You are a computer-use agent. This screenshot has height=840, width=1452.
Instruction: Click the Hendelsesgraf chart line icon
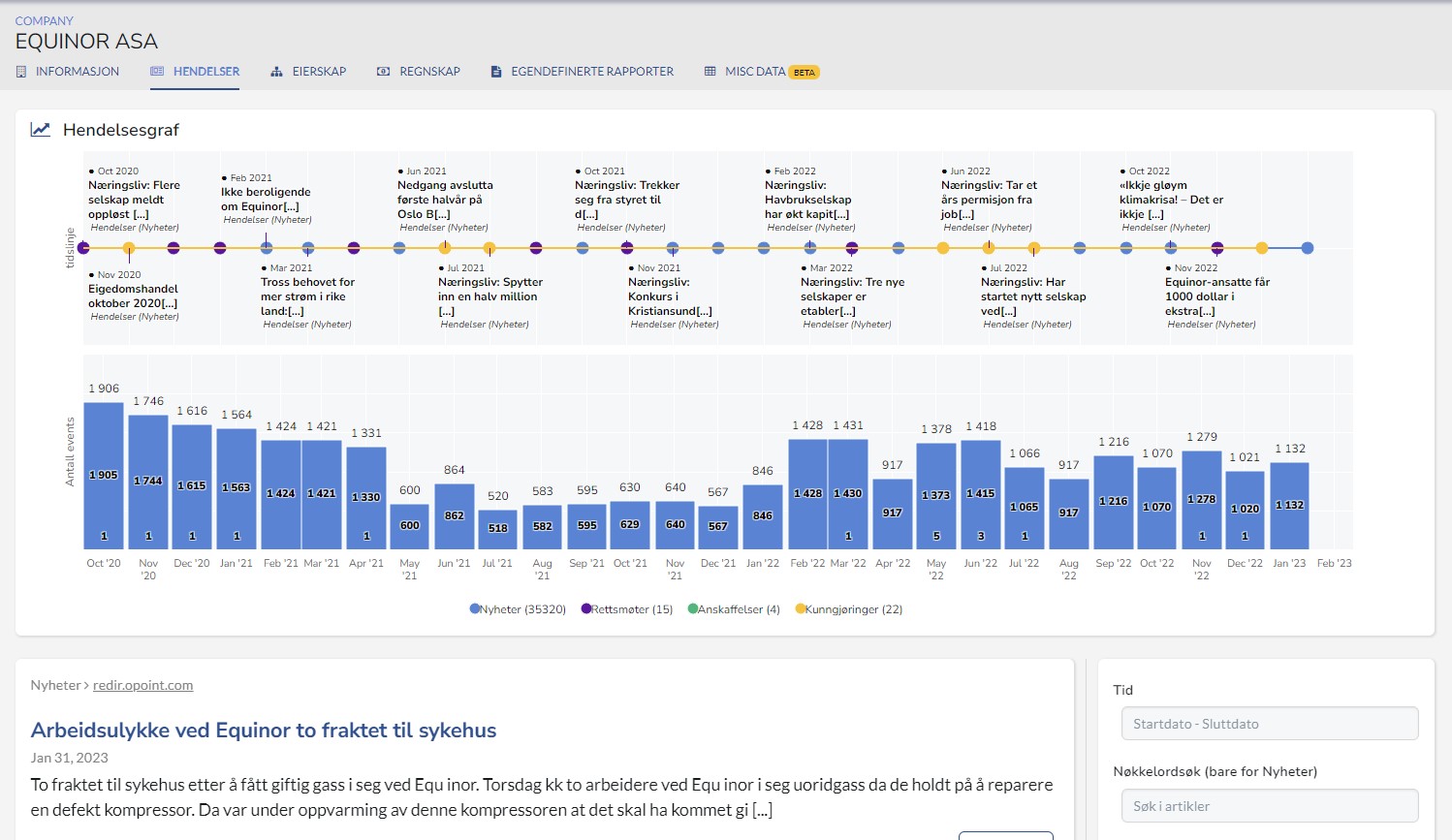tap(41, 130)
